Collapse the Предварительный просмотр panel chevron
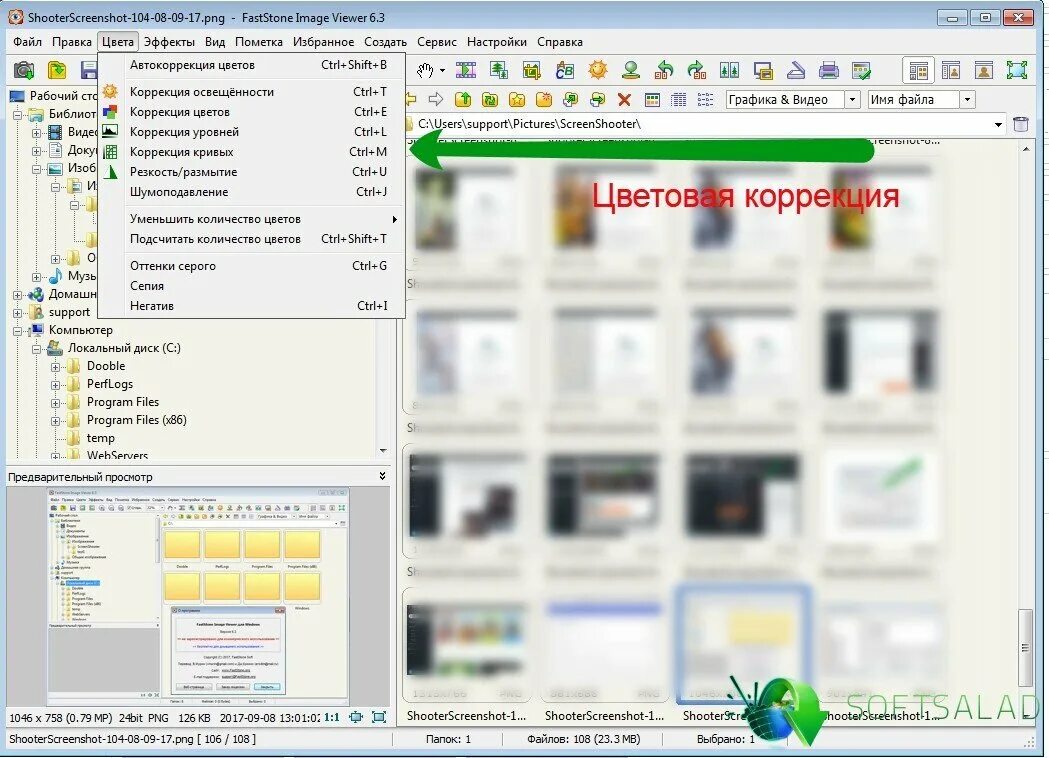The height and width of the screenshot is (758, 1049). 382,476
